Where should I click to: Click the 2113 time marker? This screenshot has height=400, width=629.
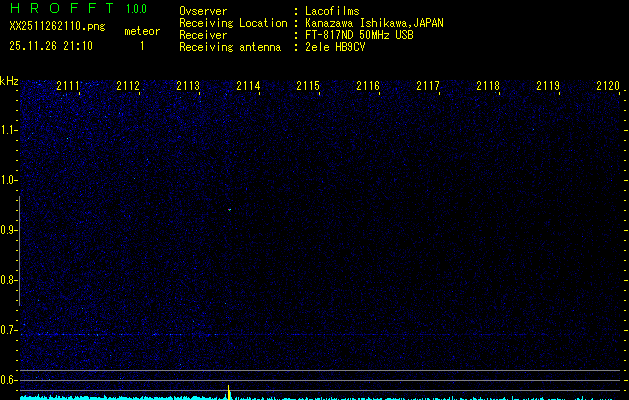[188, 87]
